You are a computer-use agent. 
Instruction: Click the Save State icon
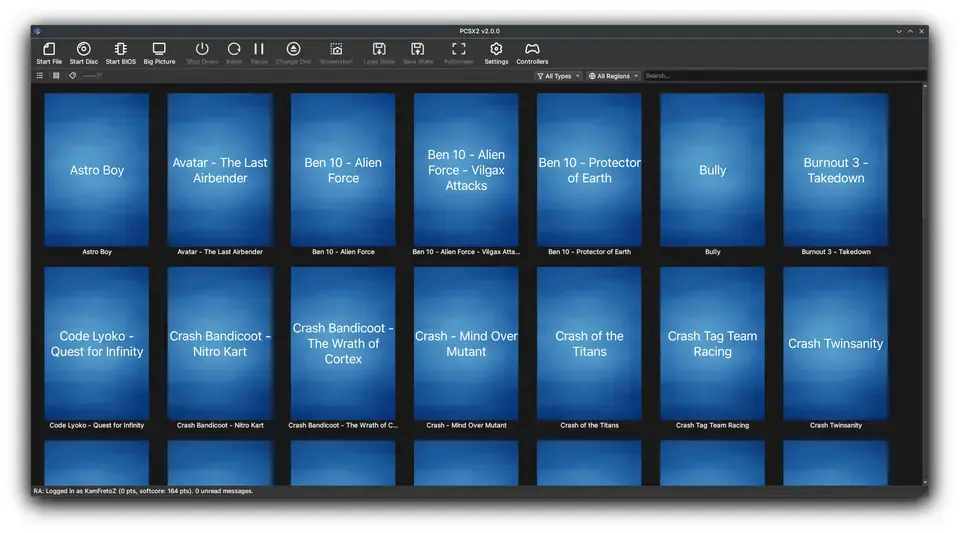click(x=418, y=49)
